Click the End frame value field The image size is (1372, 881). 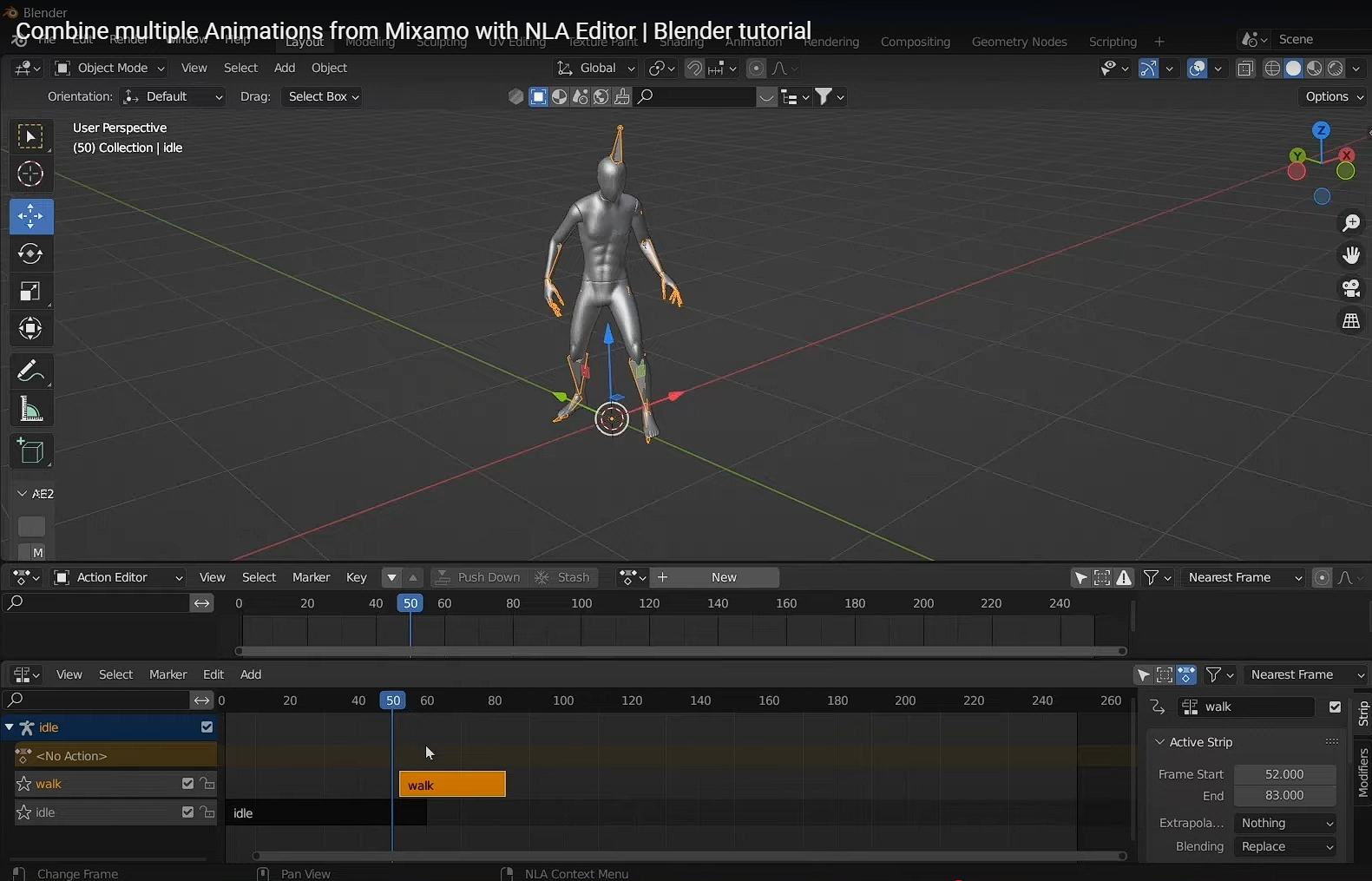coord(1285,796)
